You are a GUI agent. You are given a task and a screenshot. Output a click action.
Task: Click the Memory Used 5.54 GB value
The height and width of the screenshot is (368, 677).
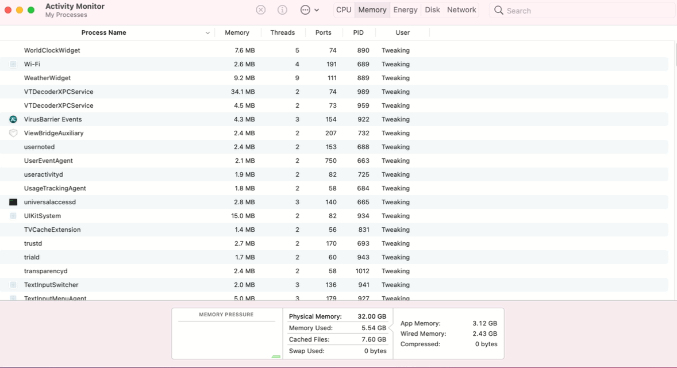(373, 328)
